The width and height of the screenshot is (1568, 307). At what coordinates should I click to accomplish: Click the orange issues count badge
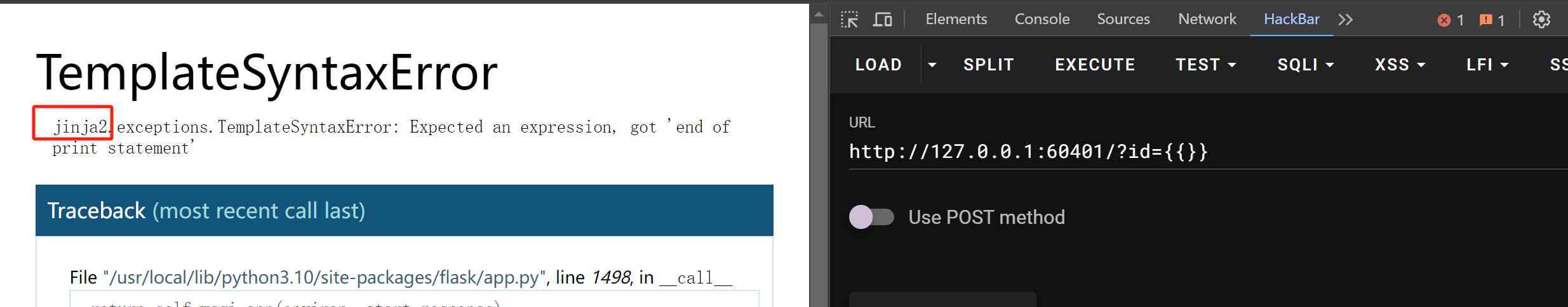1492,20
